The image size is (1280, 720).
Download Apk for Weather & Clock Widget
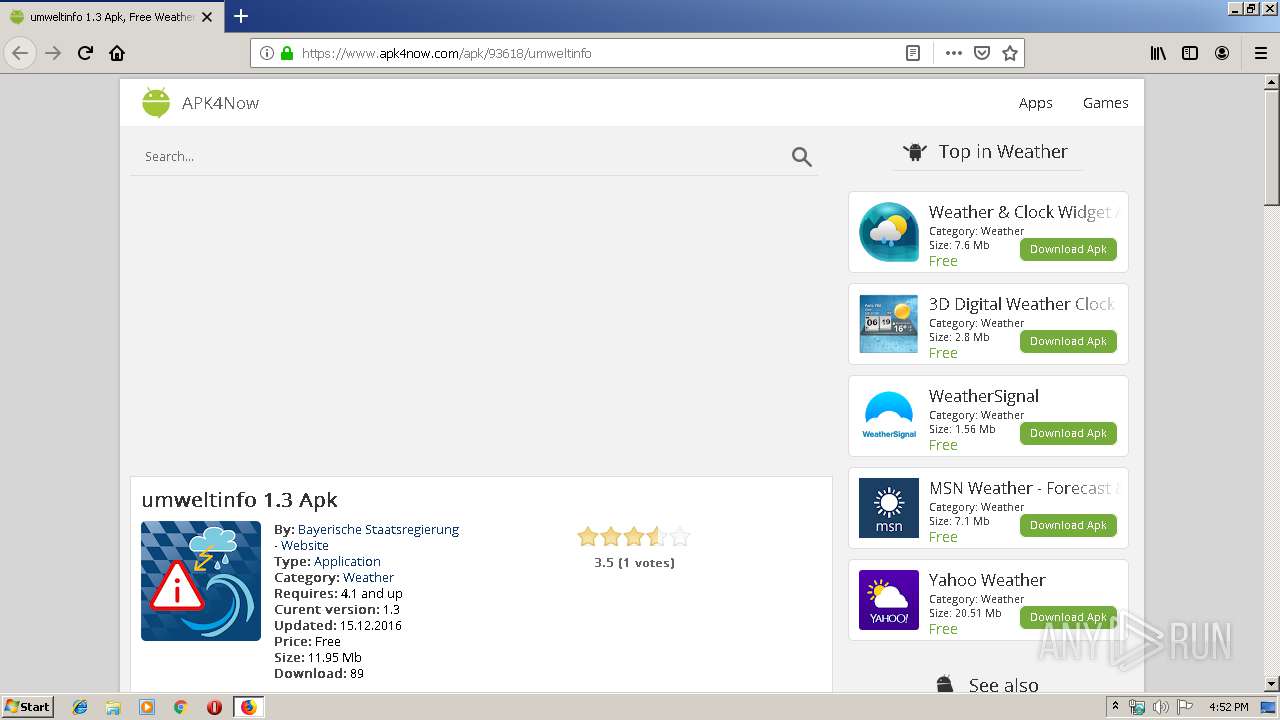point(1068,249)
